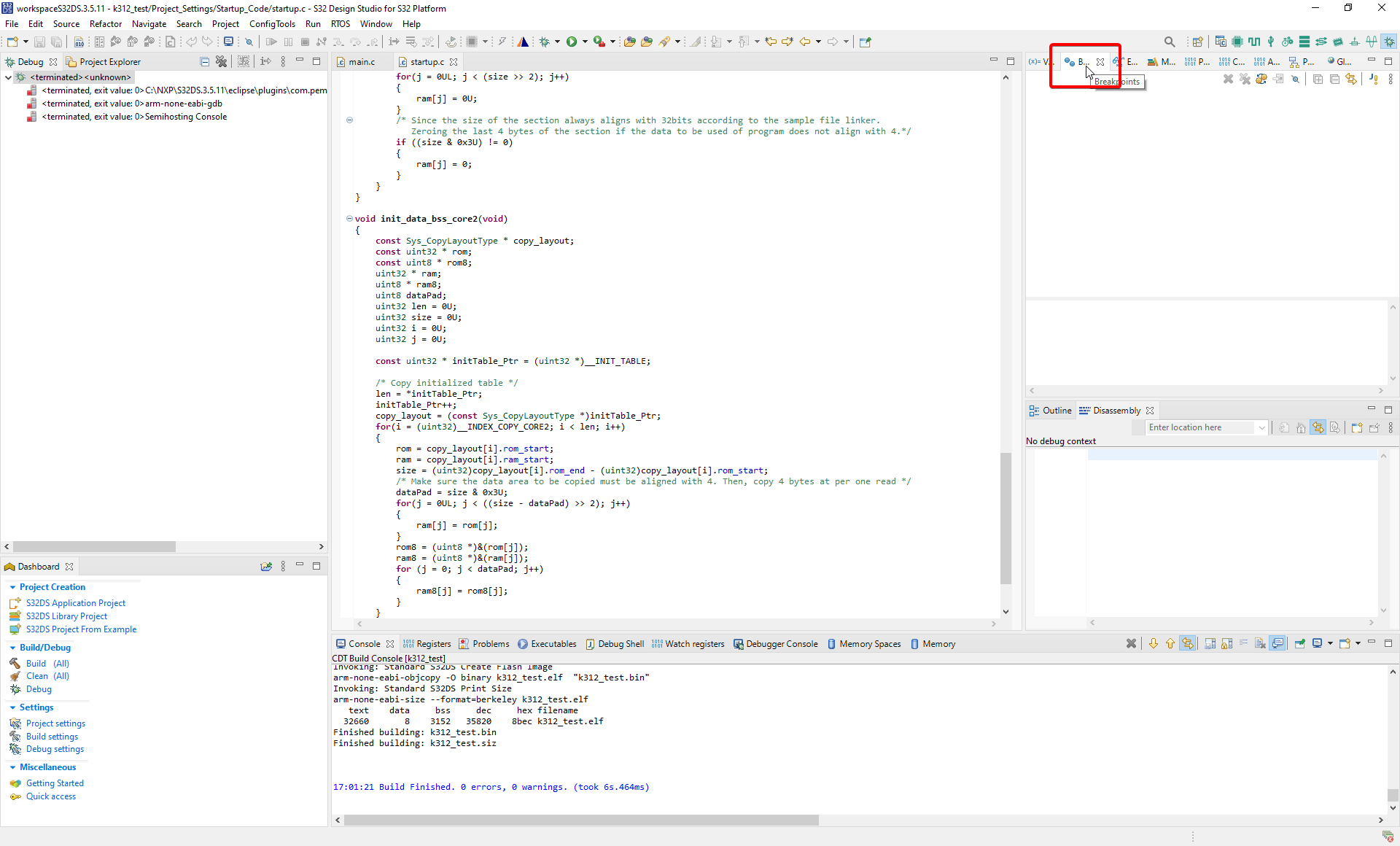Click Show Previous Error up arrow in Console

[x=1170, y=643]
